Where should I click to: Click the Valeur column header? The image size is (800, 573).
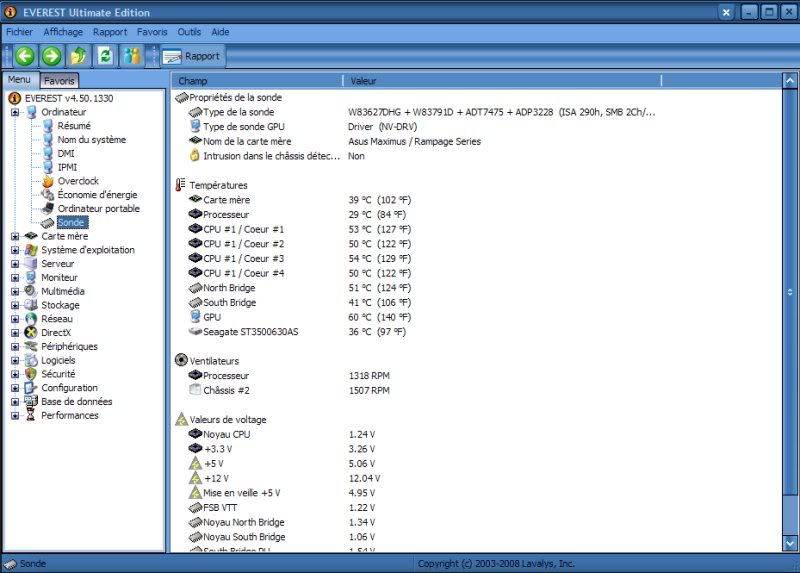pyautogui.click(x=363, y=80)
